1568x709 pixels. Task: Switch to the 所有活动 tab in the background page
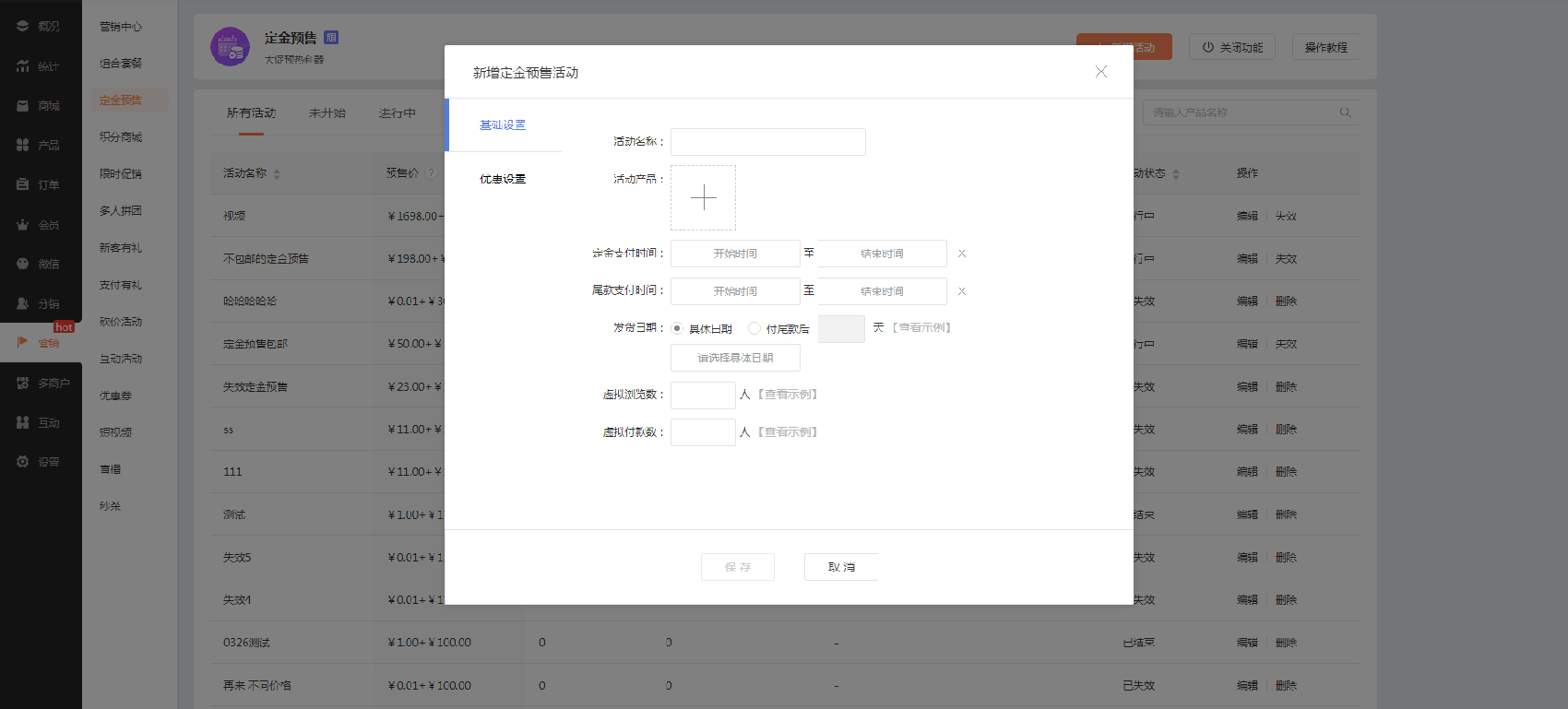click(x=251, y=113)
